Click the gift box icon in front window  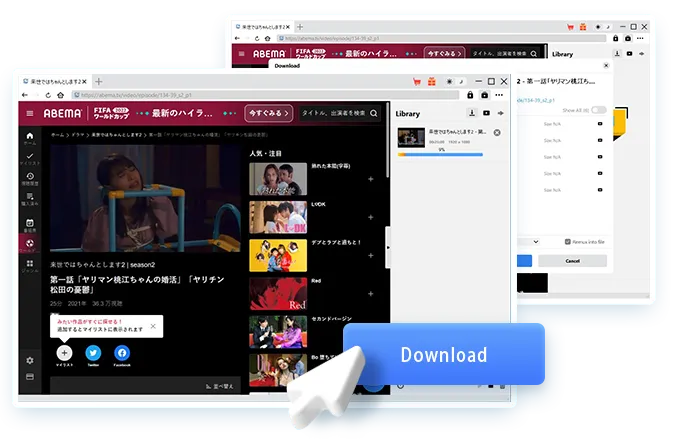(x=432, y=81)
